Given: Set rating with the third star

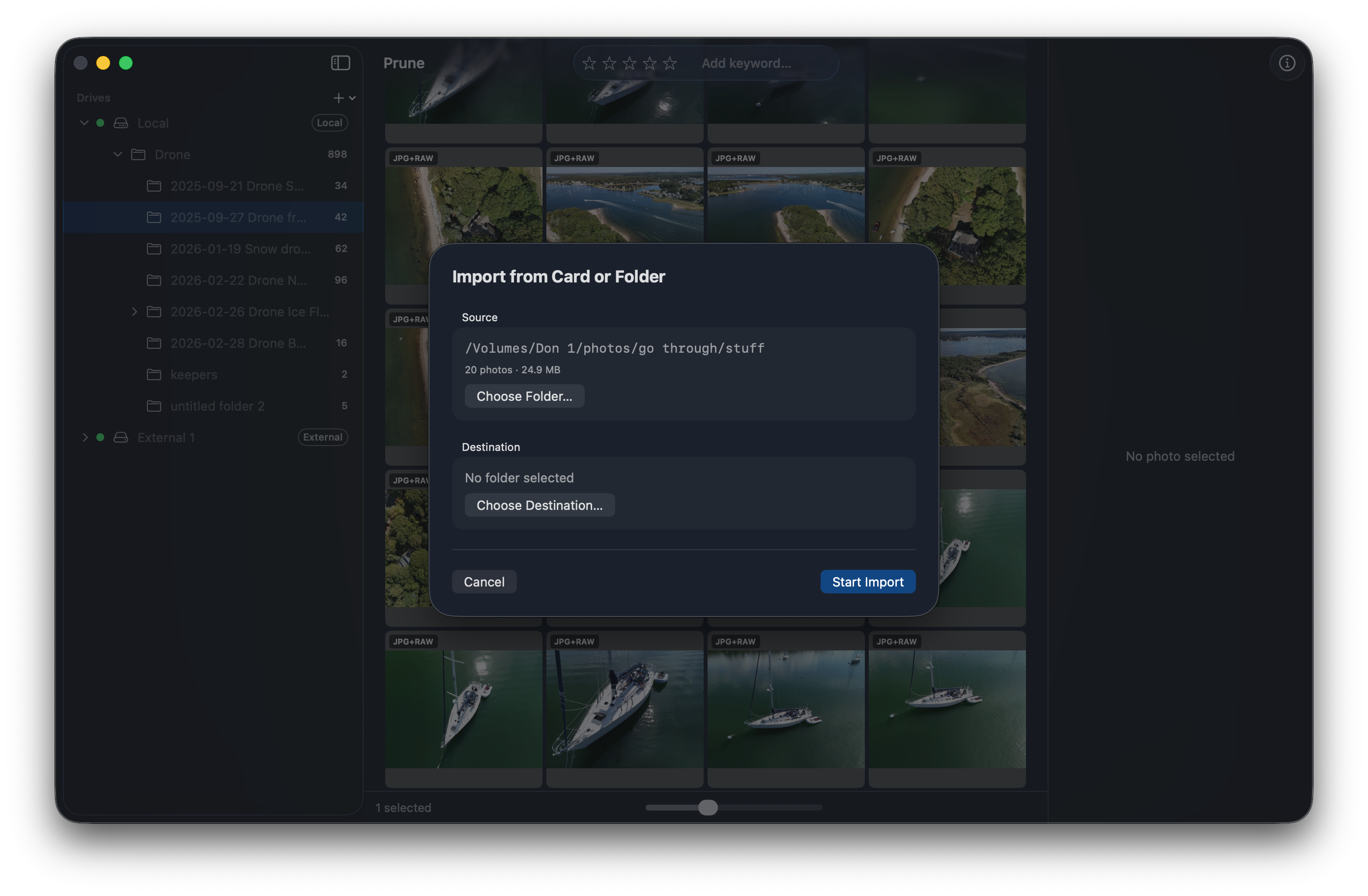Looking at the screenshot, I should coord(629,63).
